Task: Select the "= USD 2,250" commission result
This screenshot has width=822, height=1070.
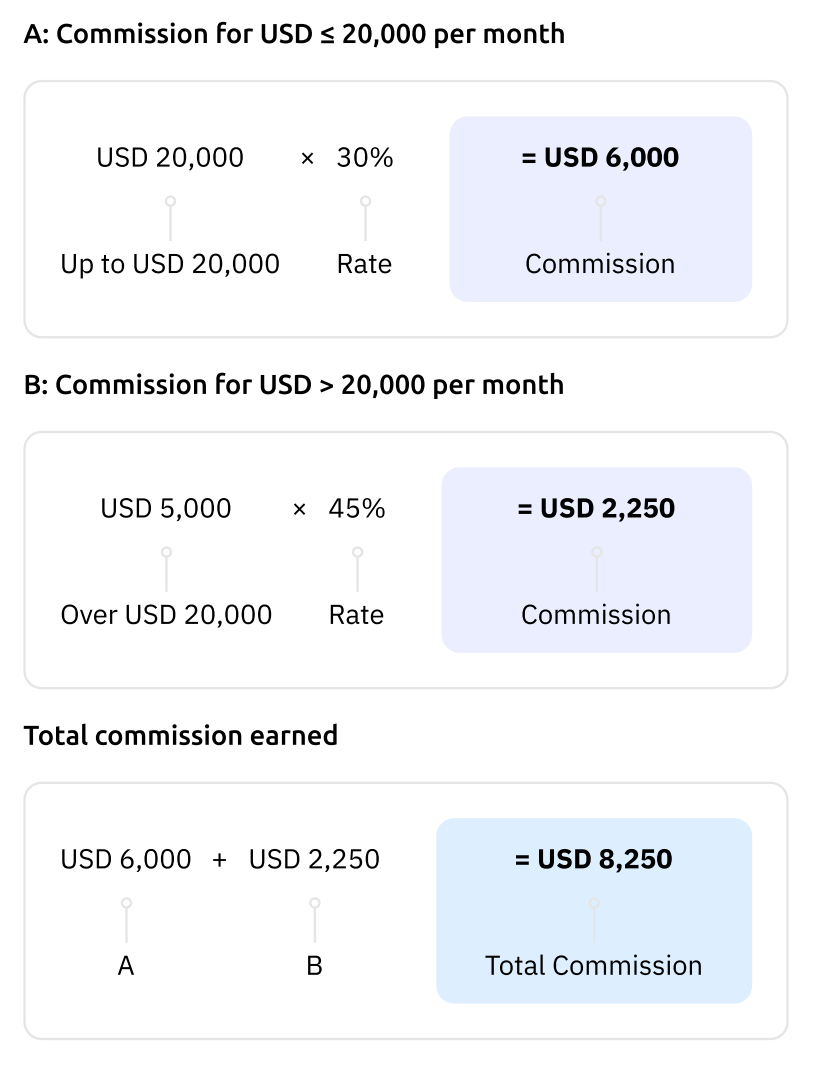Action: pyautogui.click(x=596, y=508)
